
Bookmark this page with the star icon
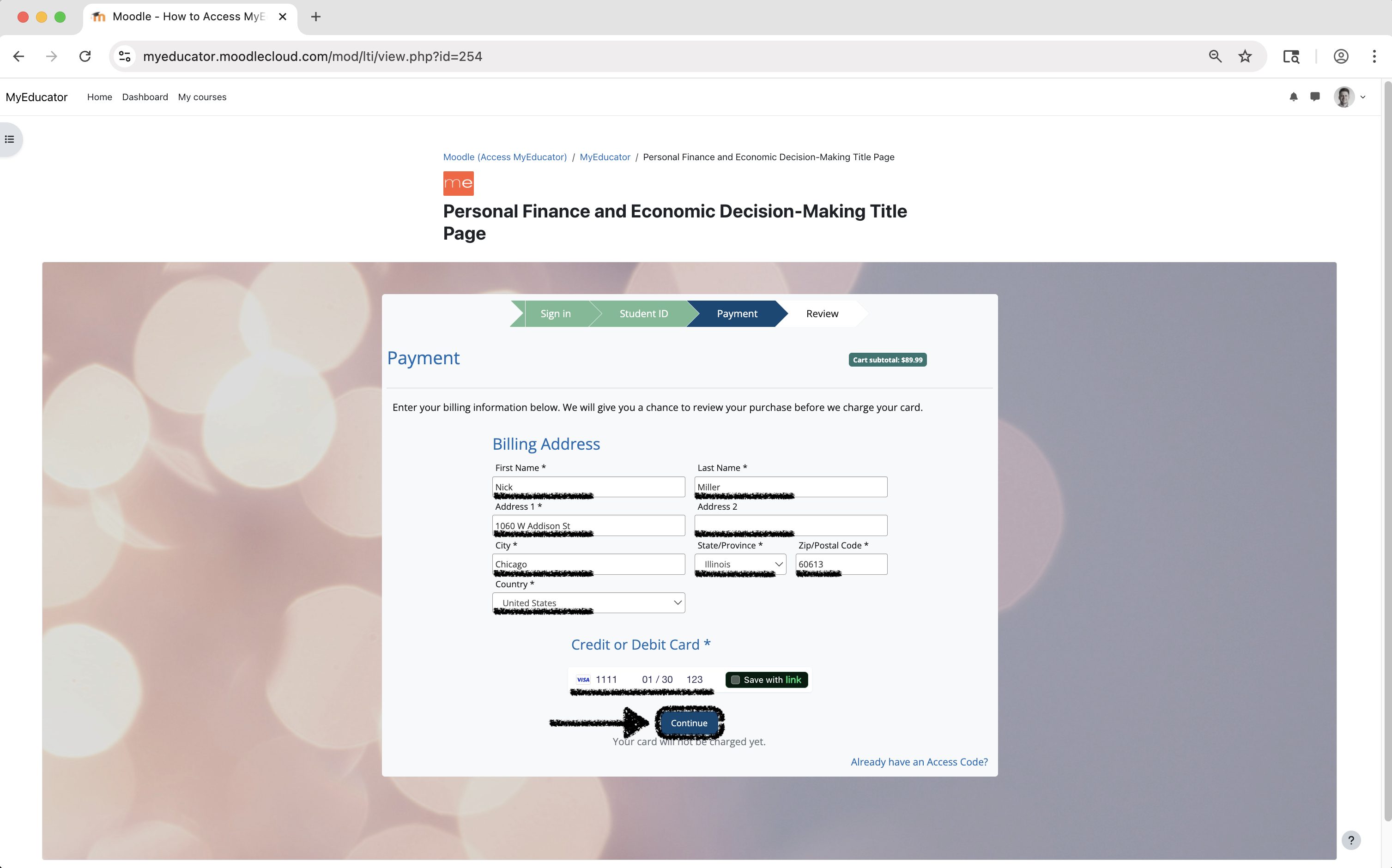point(1245,56)
